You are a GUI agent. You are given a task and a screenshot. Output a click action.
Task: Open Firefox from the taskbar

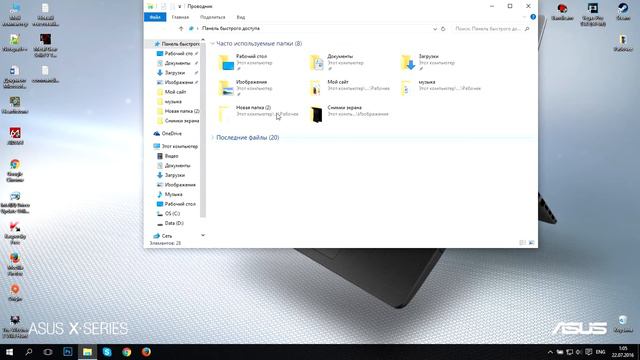click(x=146, y=352)
